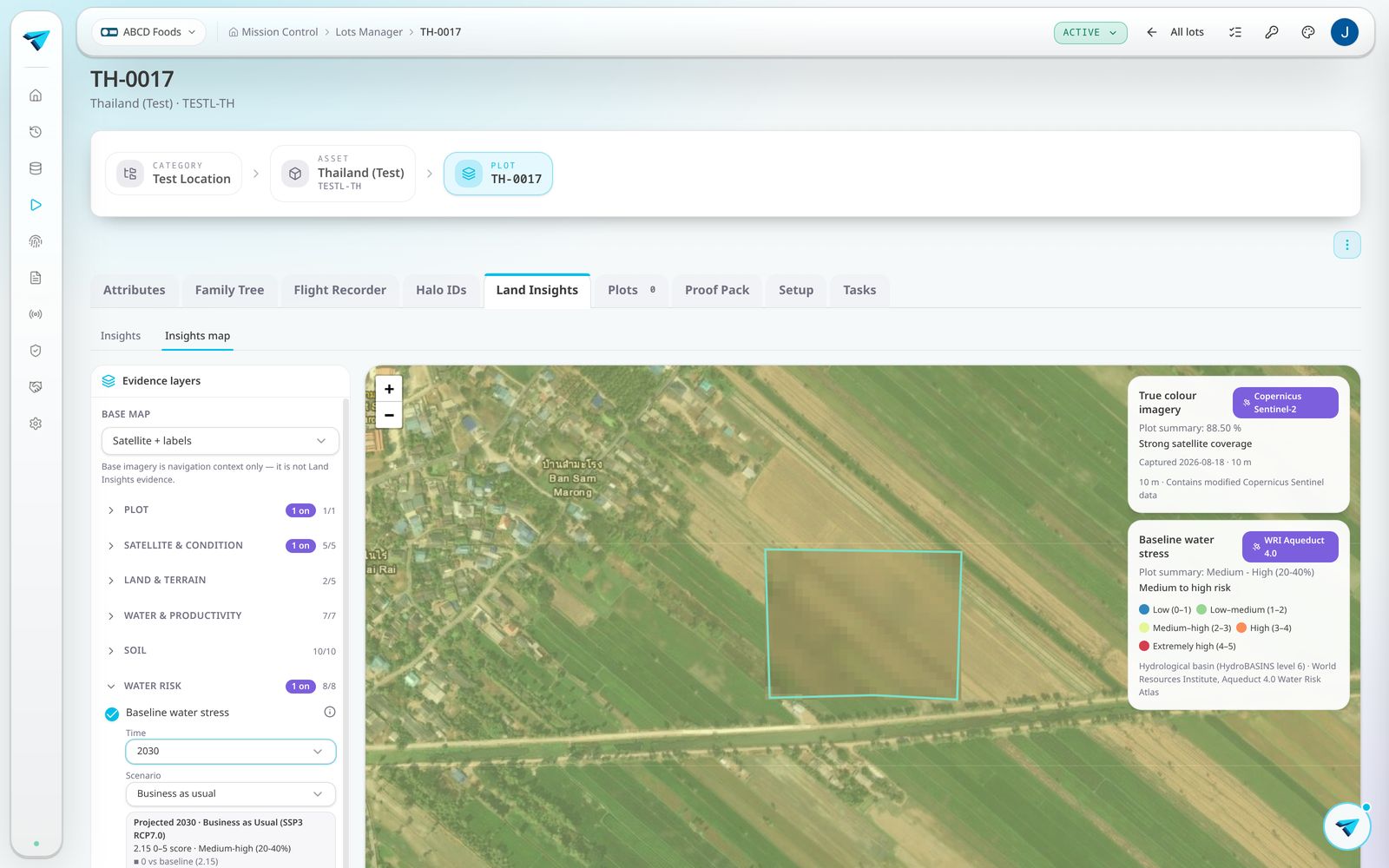Image resolution: width=1389 pixels, height=868 pixels.
Task: Zoom out on the map
Action: (x=389, y=415)
